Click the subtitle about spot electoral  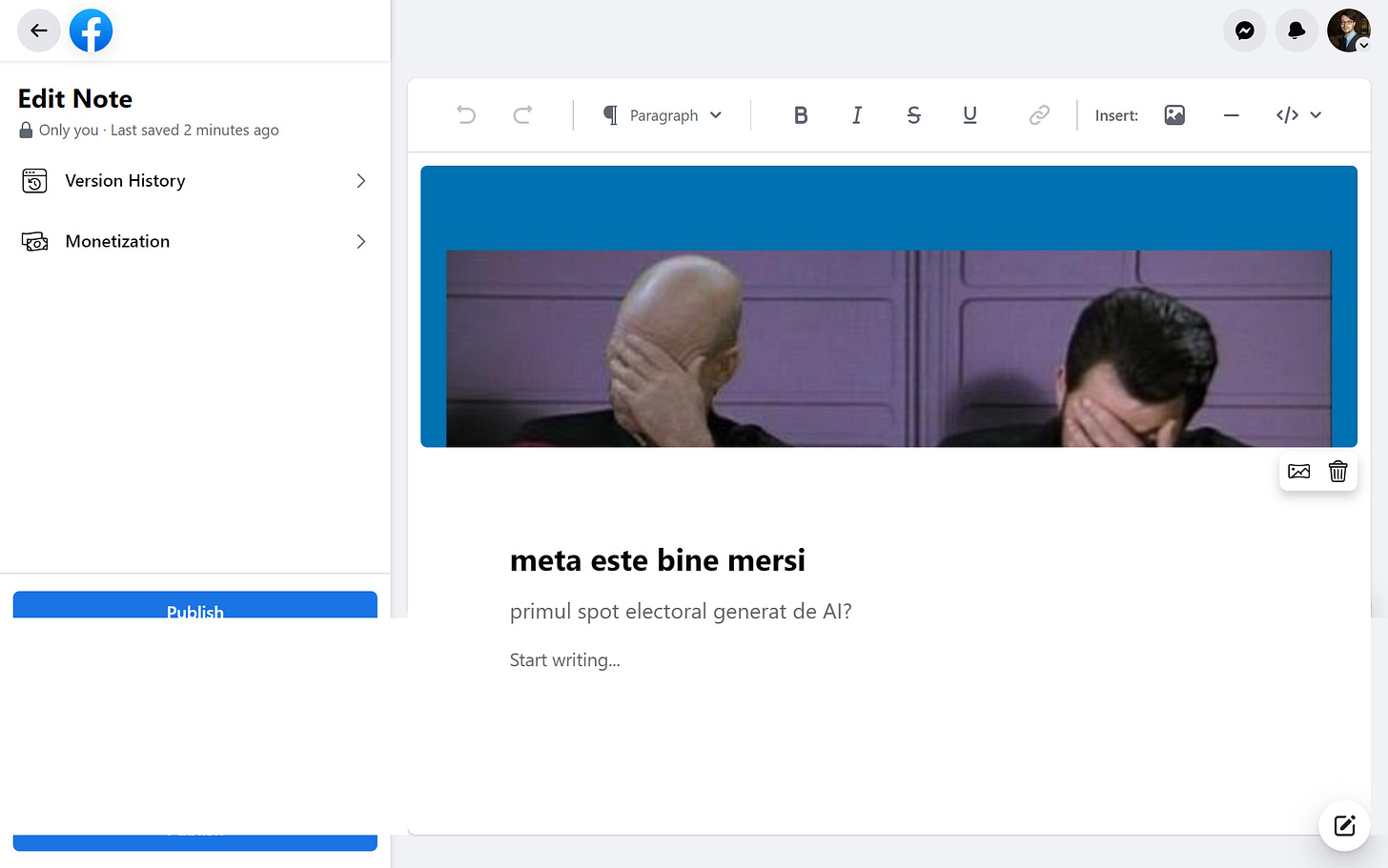click(x=681, y=612)
